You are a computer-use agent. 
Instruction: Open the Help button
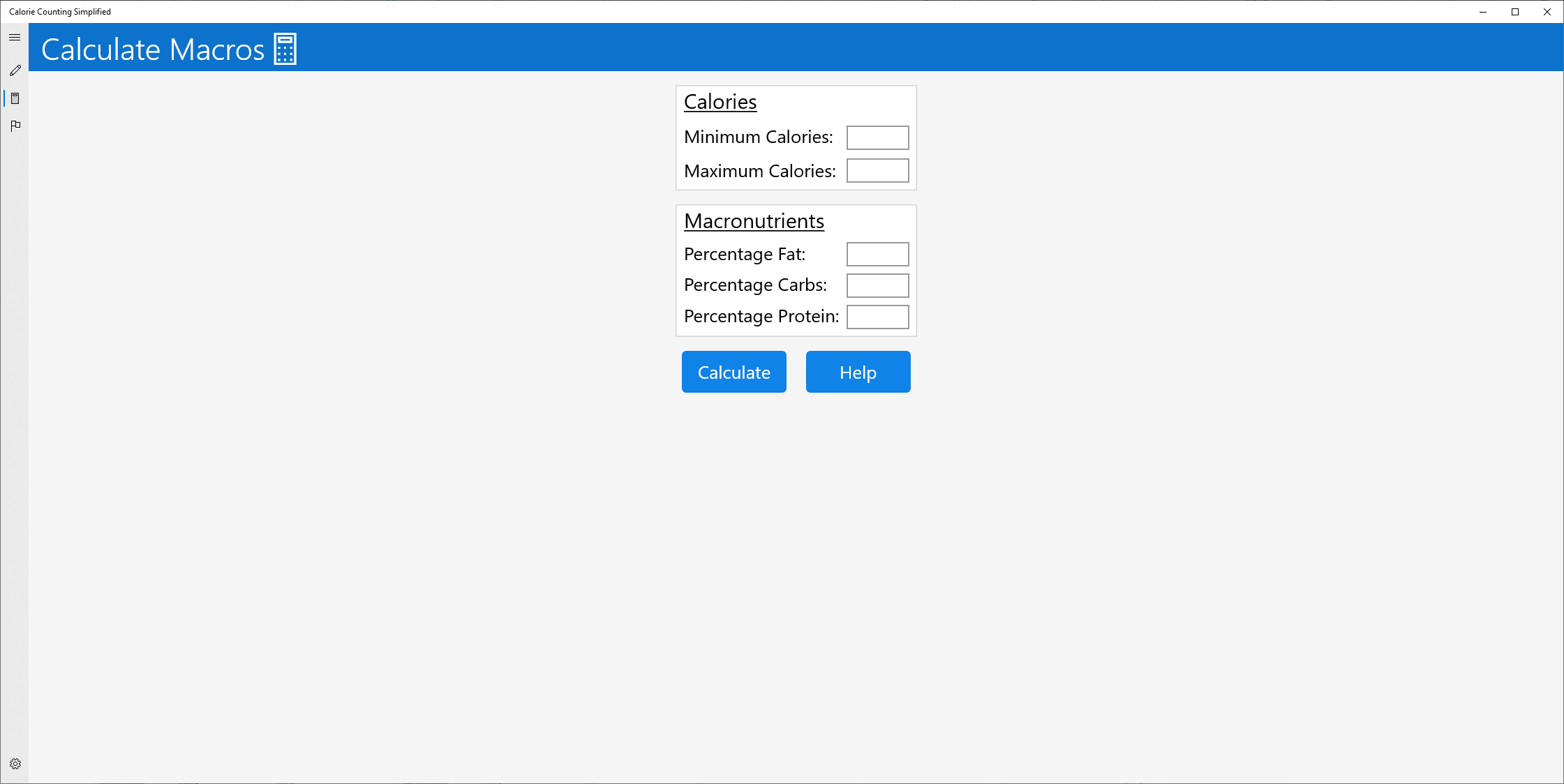click(858, 372)
